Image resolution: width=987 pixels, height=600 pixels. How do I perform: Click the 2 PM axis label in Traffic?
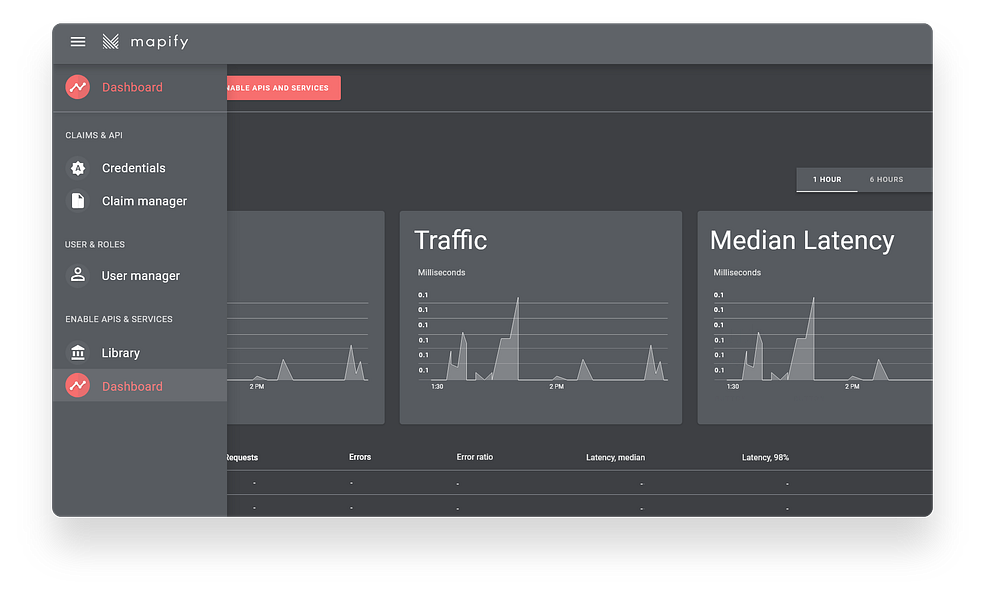point(556,387)
